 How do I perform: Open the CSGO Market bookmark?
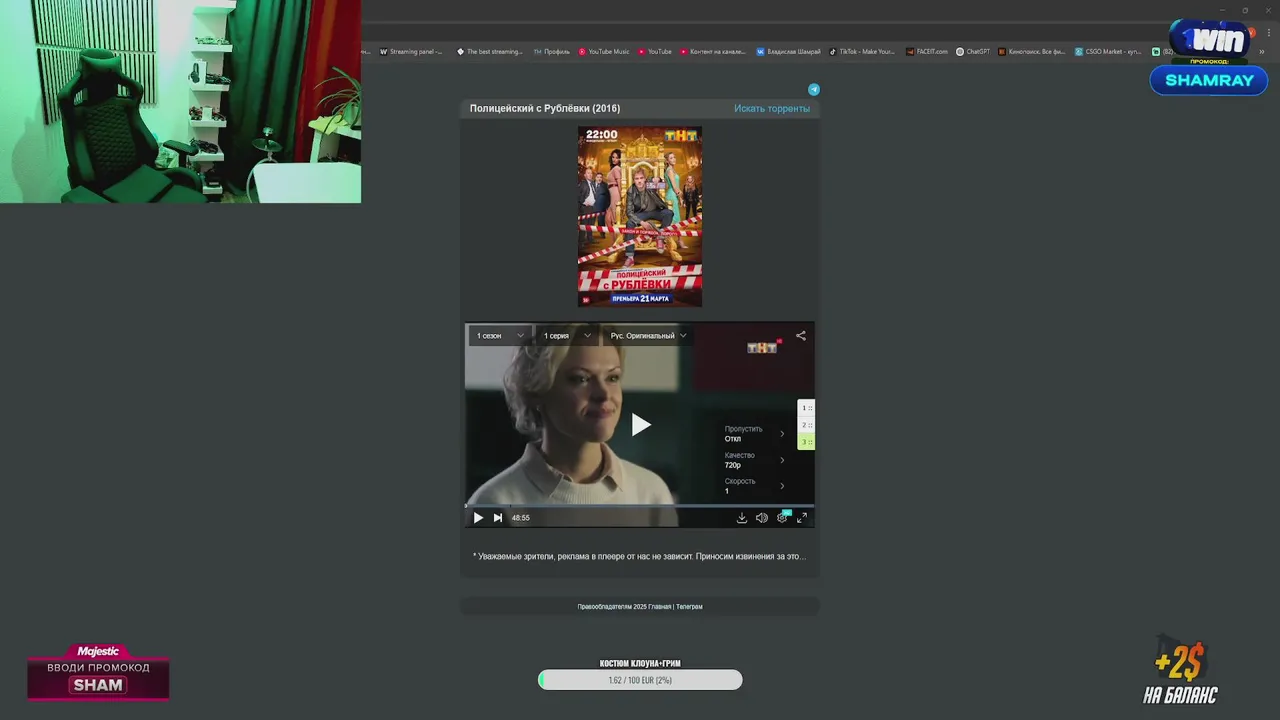click(1108, 51)
